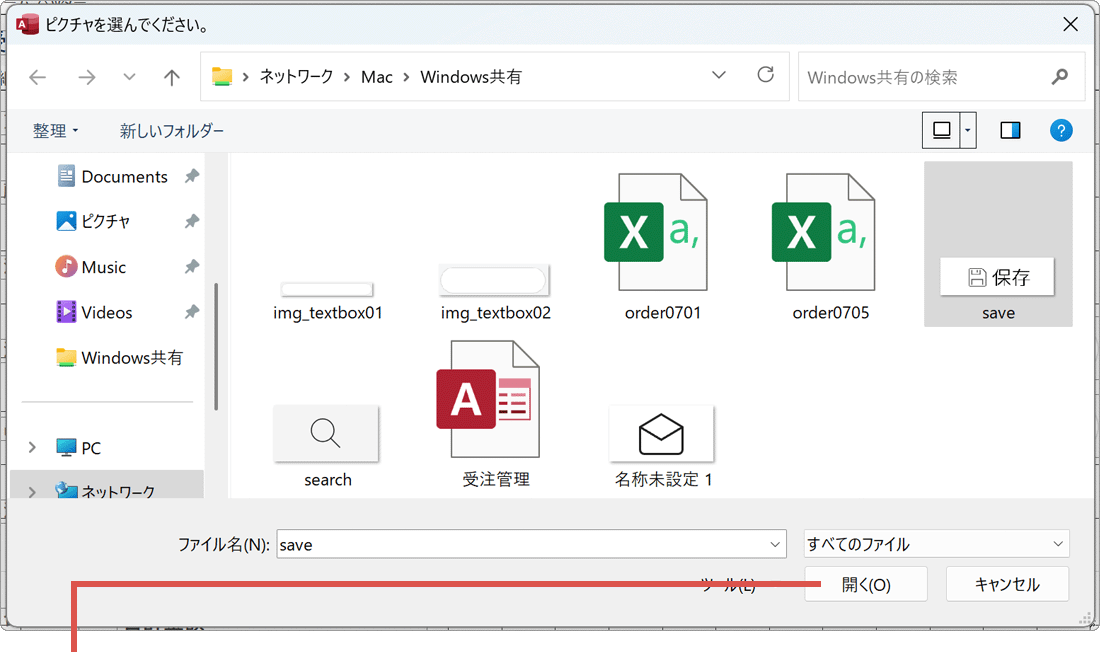Open the help question mark icon

coord(1061,131)
